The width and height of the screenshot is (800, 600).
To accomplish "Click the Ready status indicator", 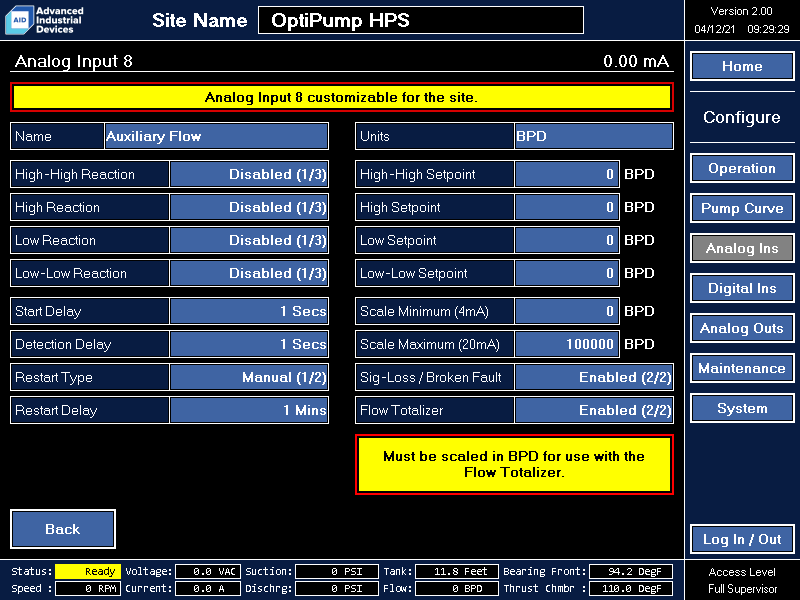I will pos(88,571).
